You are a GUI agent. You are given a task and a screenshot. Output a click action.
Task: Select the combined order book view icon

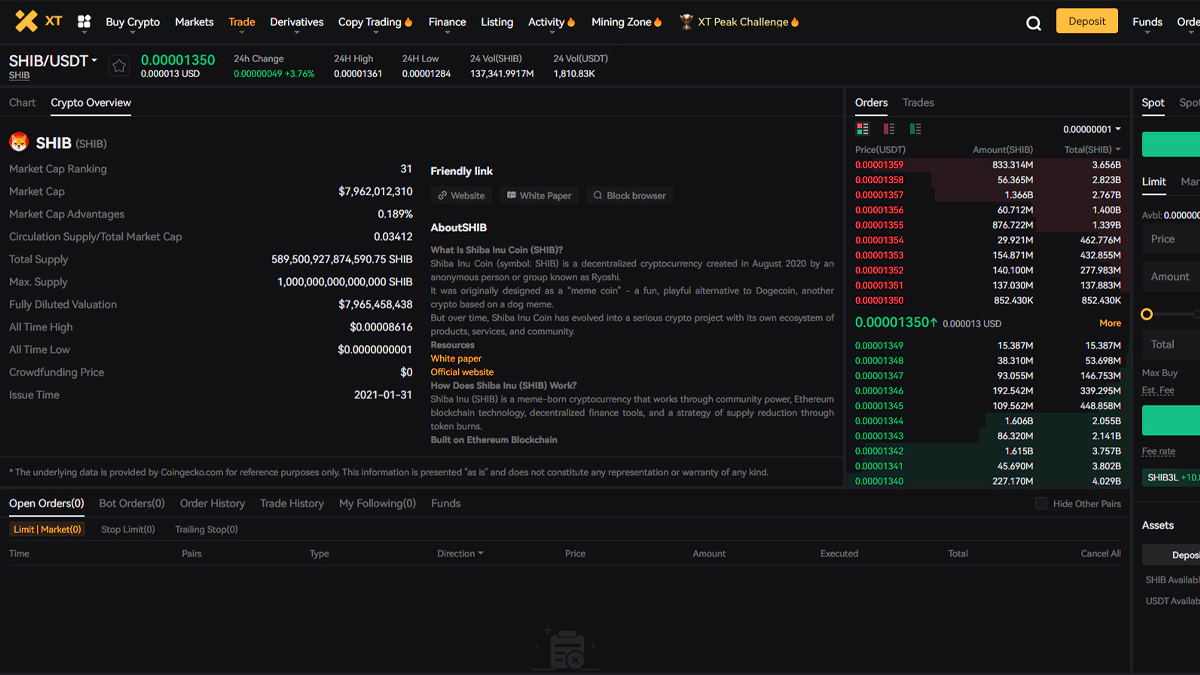[862, 129]
